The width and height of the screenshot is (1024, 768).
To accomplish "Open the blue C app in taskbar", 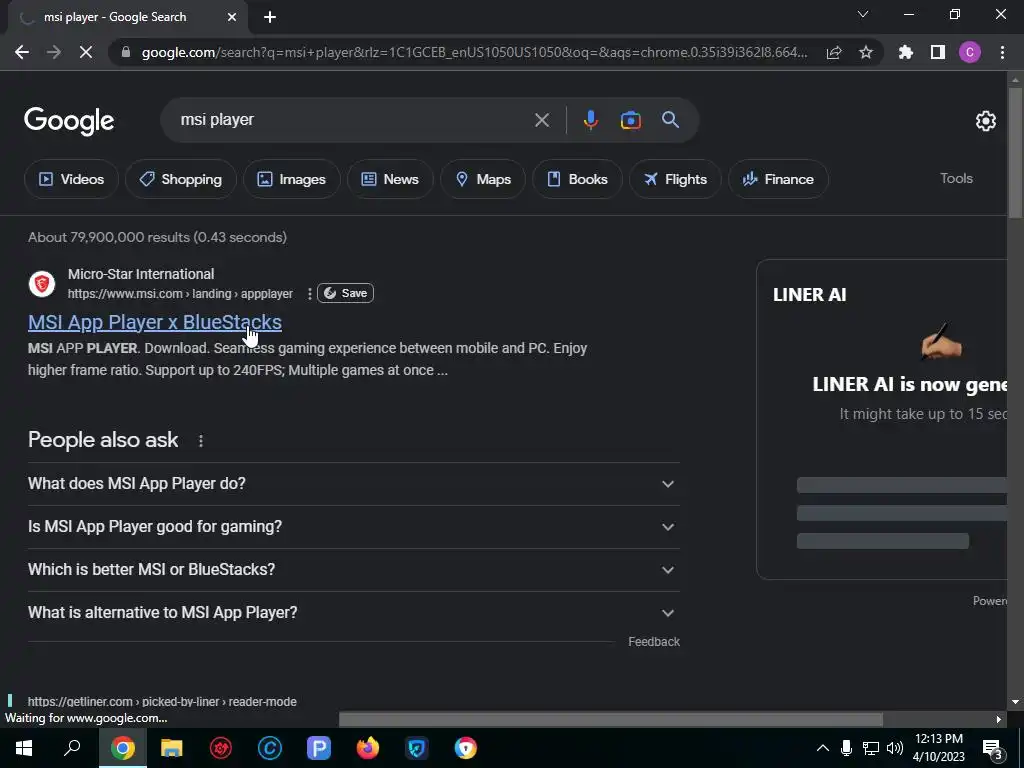I will click(270, 748).
